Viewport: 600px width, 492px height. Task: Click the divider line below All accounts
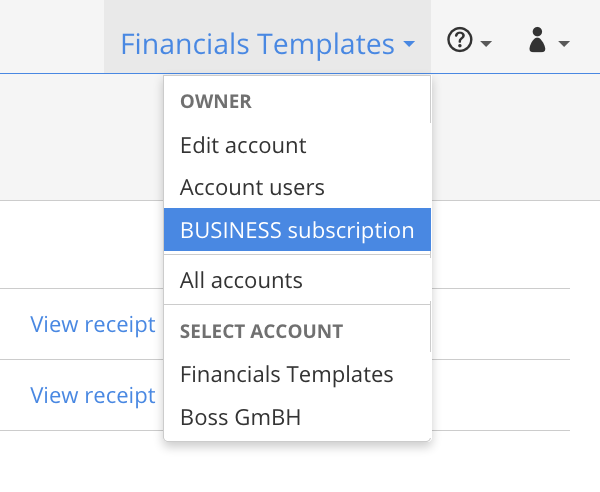[x=297, y=305]
